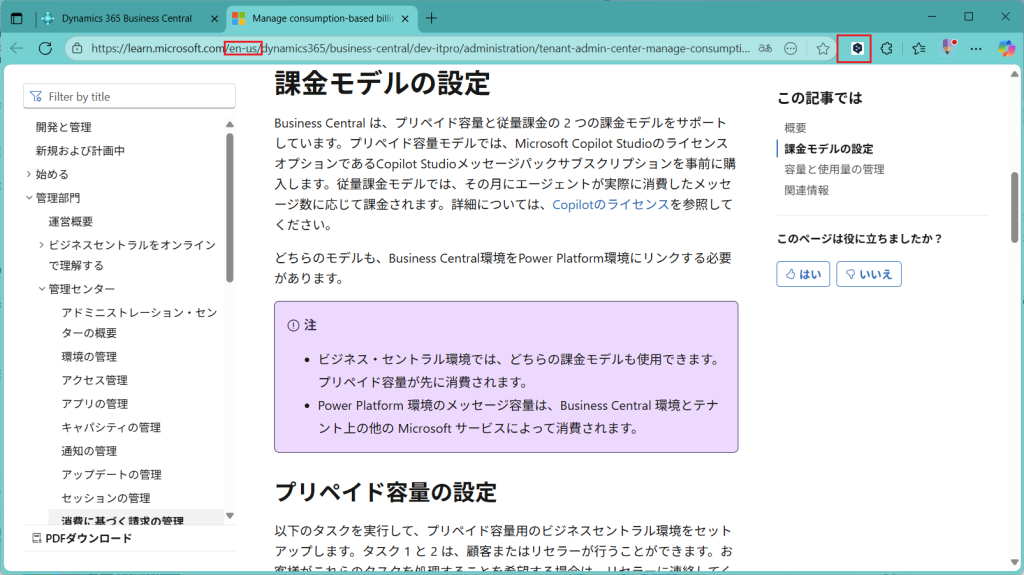Focus the Filter by title field
This screenshot has height=575, width=1024.
point(129,97)
